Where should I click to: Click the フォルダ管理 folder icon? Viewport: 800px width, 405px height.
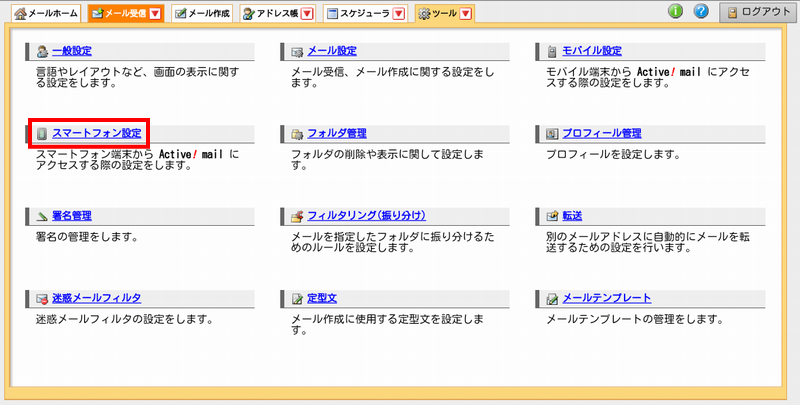tap(297, 133)
